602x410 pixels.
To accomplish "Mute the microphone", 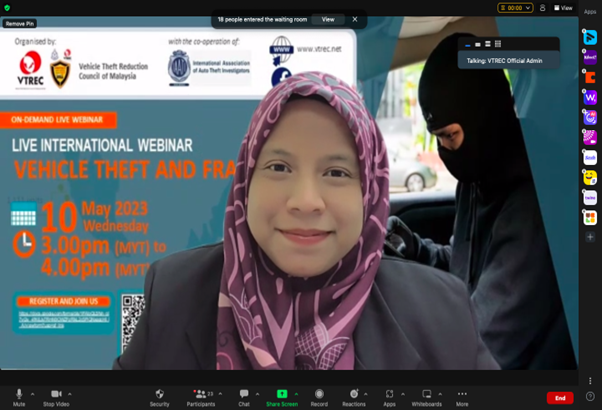I will point(18,395).
